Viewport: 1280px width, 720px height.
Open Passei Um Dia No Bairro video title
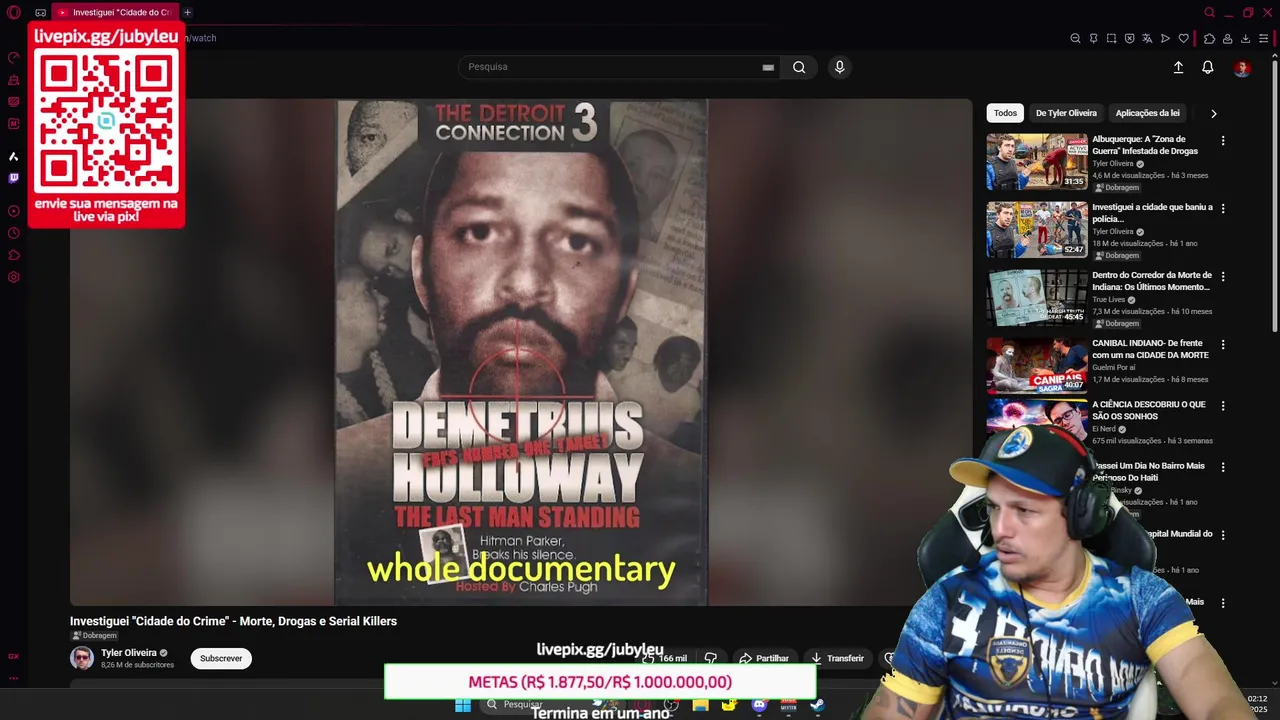click(1148, 471)
